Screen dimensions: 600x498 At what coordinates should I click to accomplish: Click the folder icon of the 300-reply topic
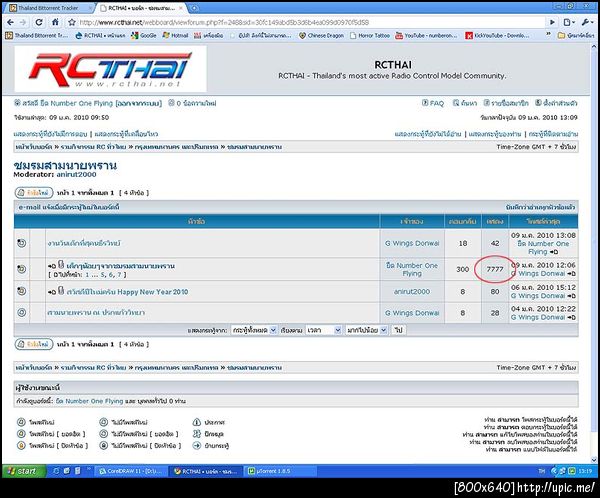(21, 269)
